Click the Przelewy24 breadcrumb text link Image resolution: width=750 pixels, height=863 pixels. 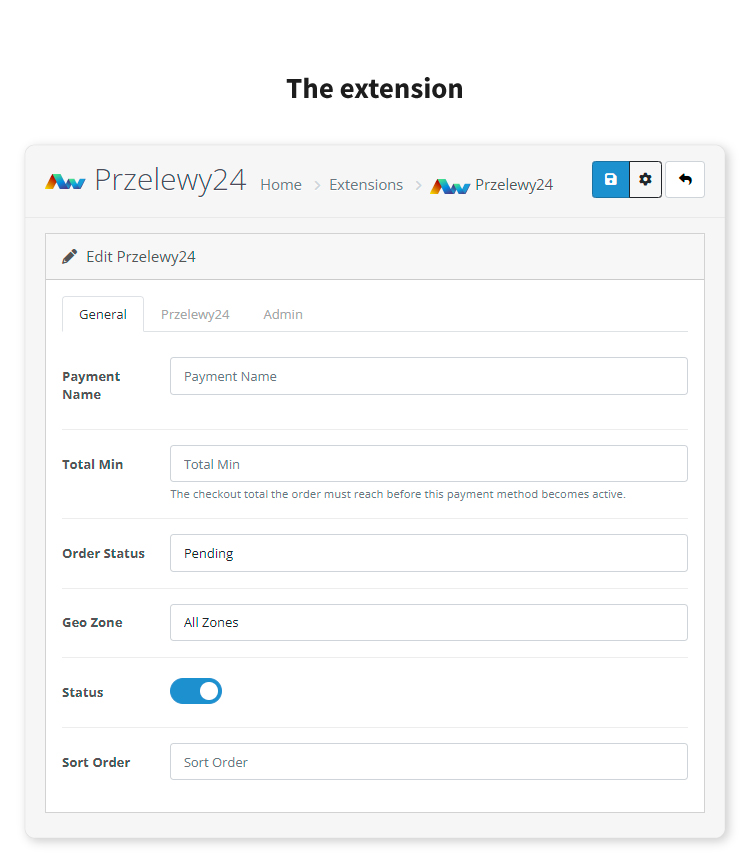[515, 184]
